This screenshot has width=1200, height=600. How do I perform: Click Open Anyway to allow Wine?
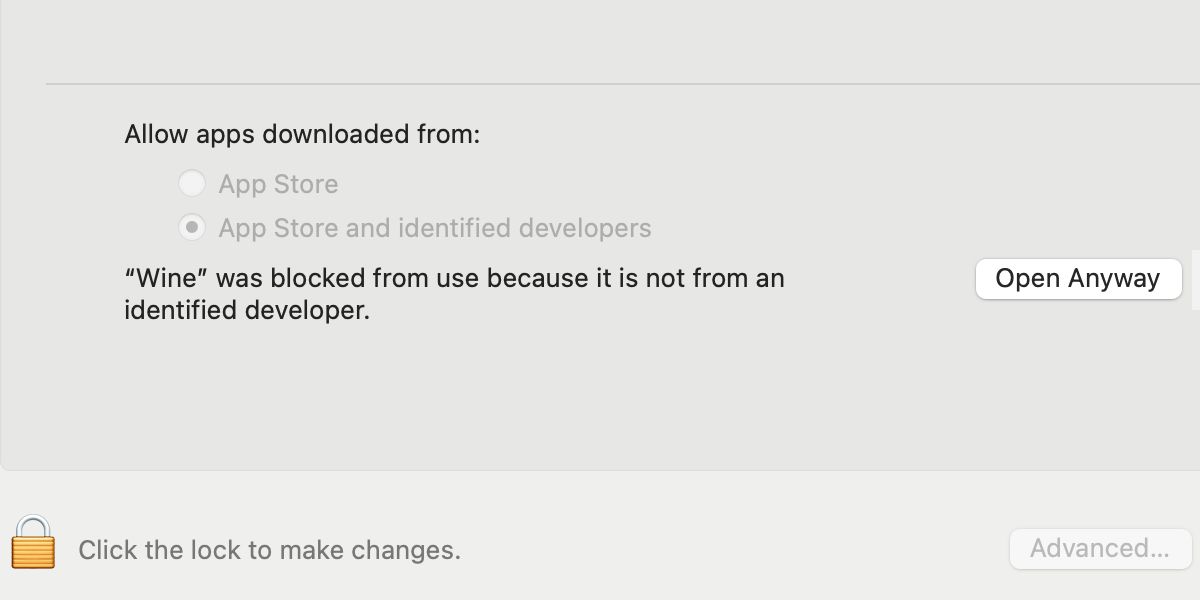pos(1078,278)
